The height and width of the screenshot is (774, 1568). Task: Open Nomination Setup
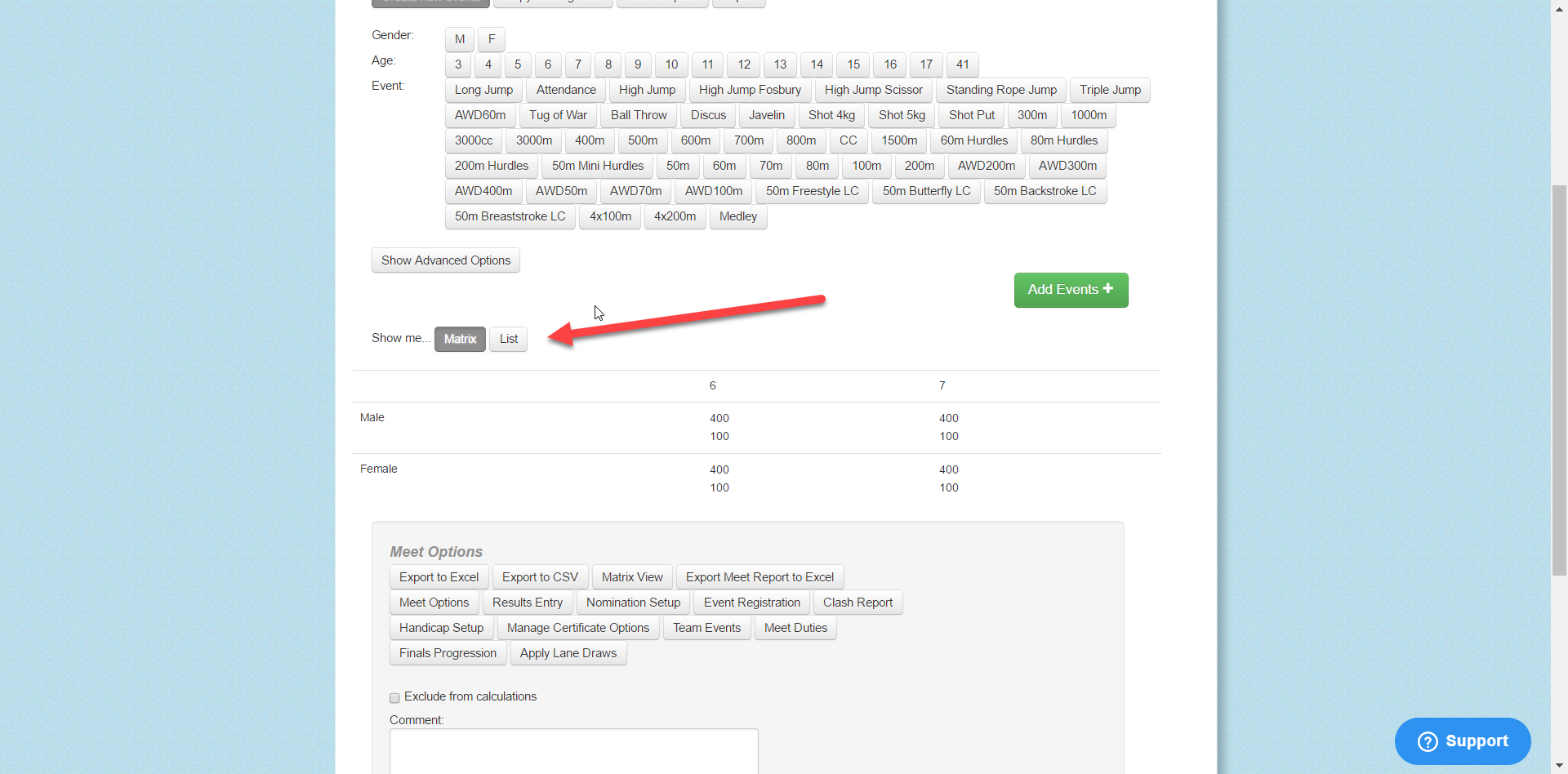633,603
